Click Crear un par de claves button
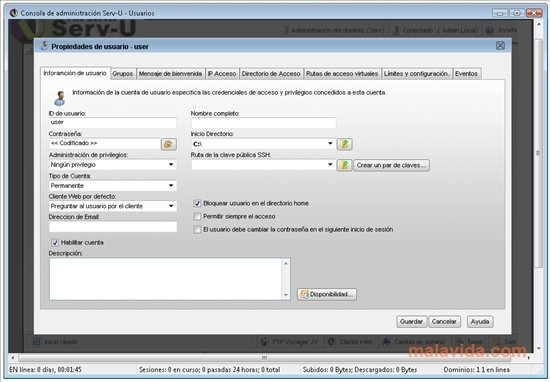Image resolution: width=550 pixels, height=382 pixels. coord(391,165)
